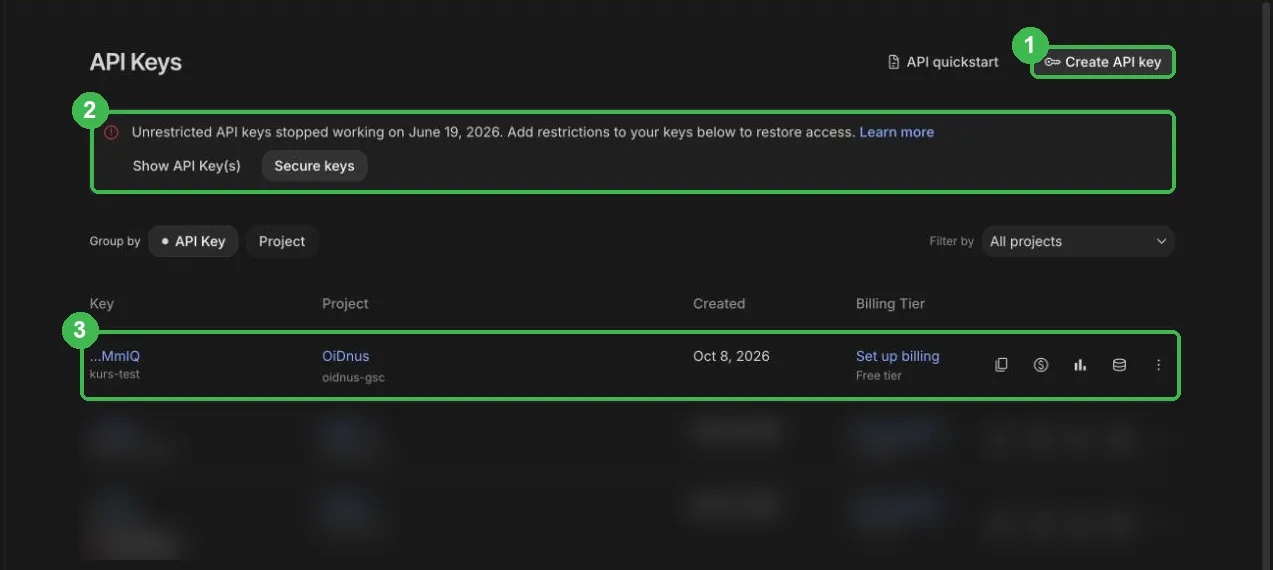Group by API Key option
The width and height of the screenshot is (1273, 570).
(193, 241)
